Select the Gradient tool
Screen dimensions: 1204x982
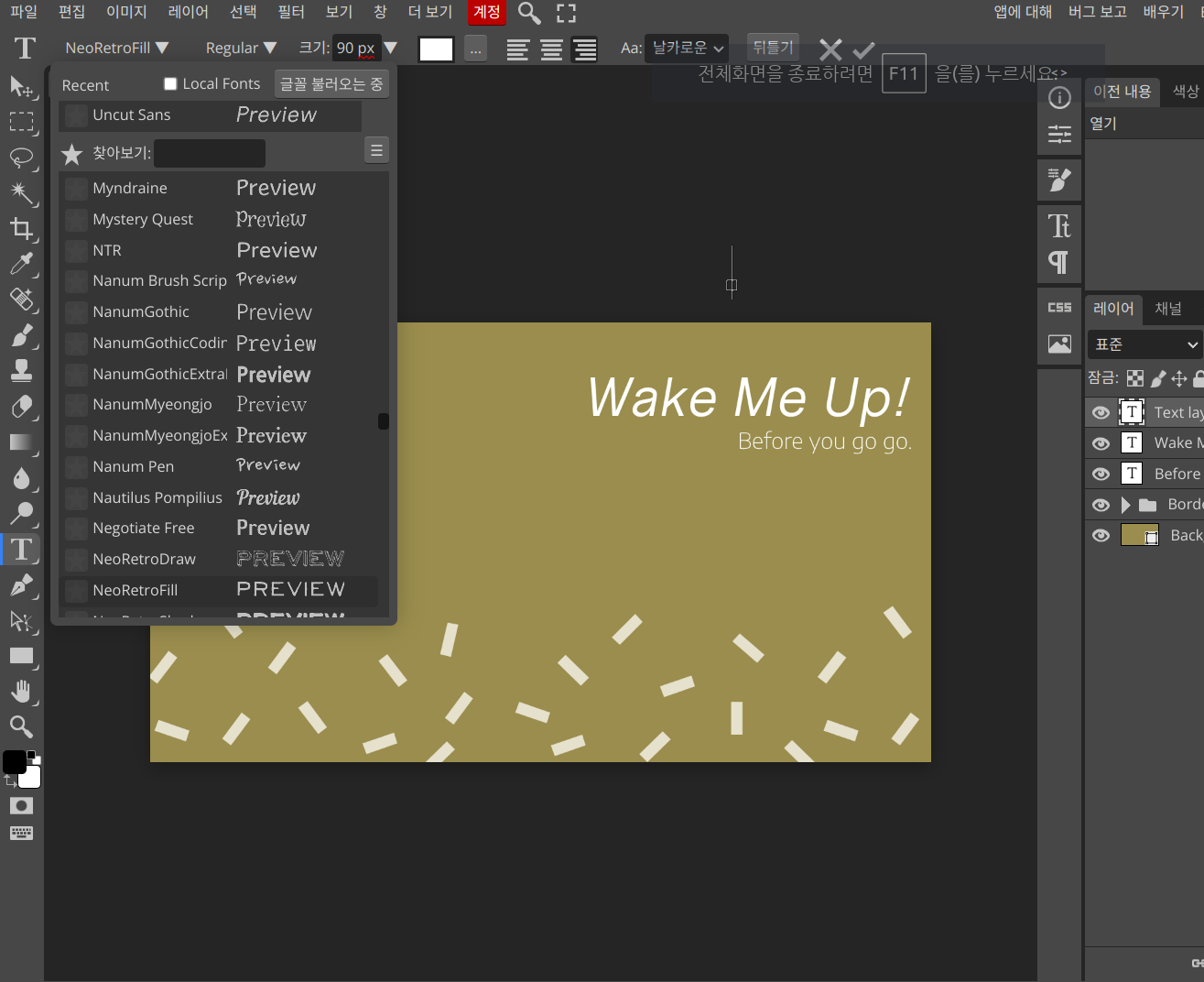[x=21, y=442]
